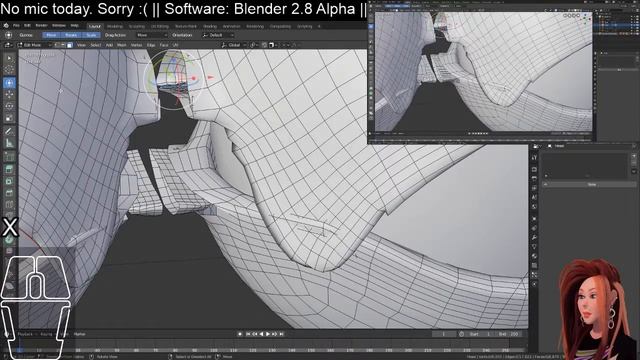Open the Edge menu

click(x=151, y=45)
